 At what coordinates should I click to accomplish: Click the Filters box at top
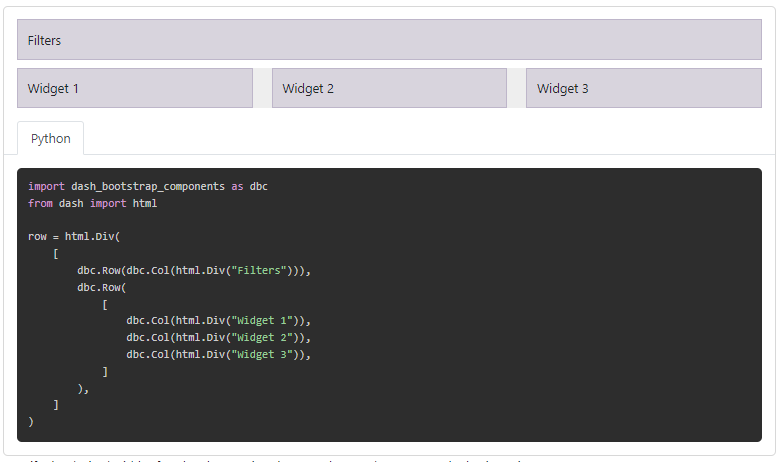(x=389, y=40)
